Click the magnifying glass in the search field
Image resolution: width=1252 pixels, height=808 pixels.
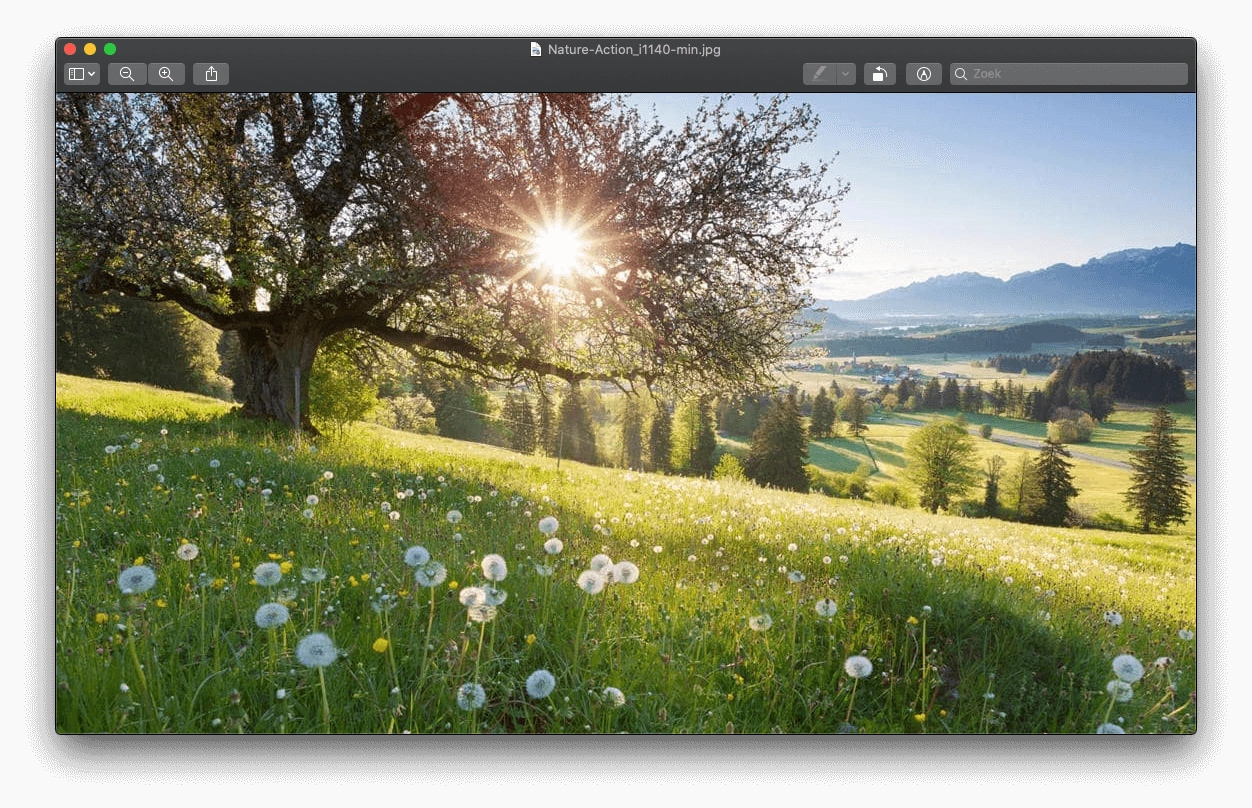(x=961, y=74)
